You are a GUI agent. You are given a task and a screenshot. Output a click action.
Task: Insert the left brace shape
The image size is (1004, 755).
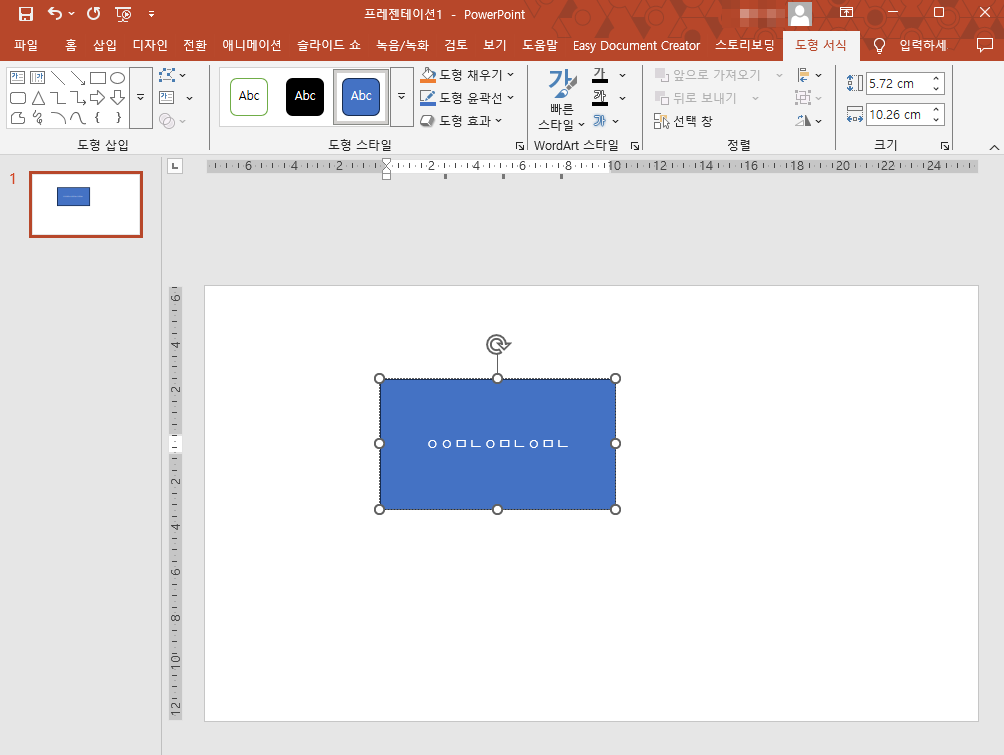(x=97, y=117)
